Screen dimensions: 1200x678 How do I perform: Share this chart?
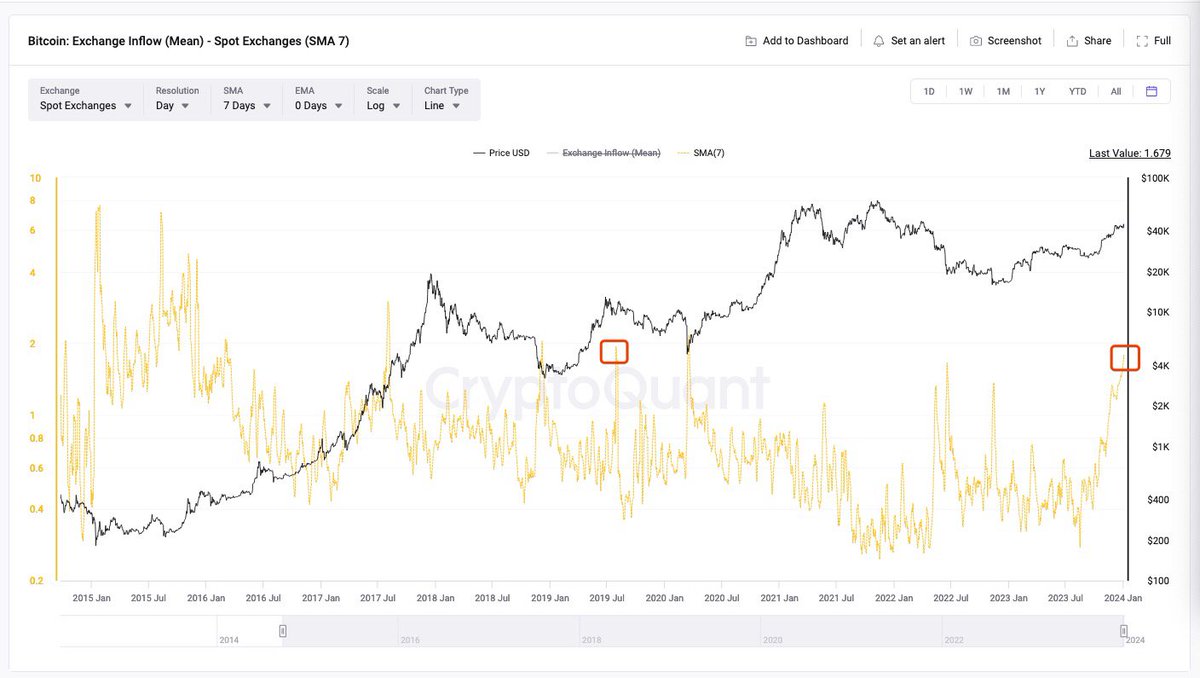(1089, 41)
